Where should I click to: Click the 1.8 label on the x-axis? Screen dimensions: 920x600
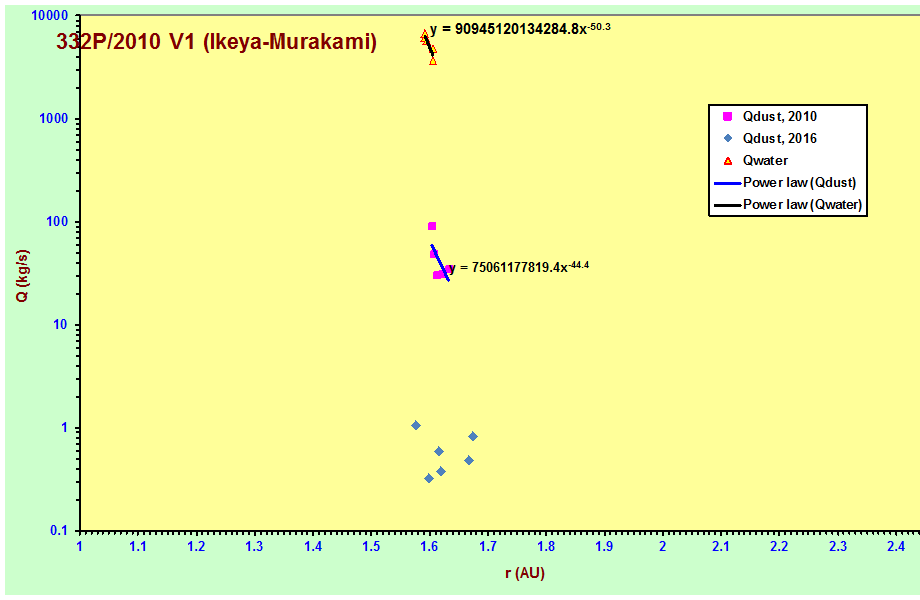(546, 547)
